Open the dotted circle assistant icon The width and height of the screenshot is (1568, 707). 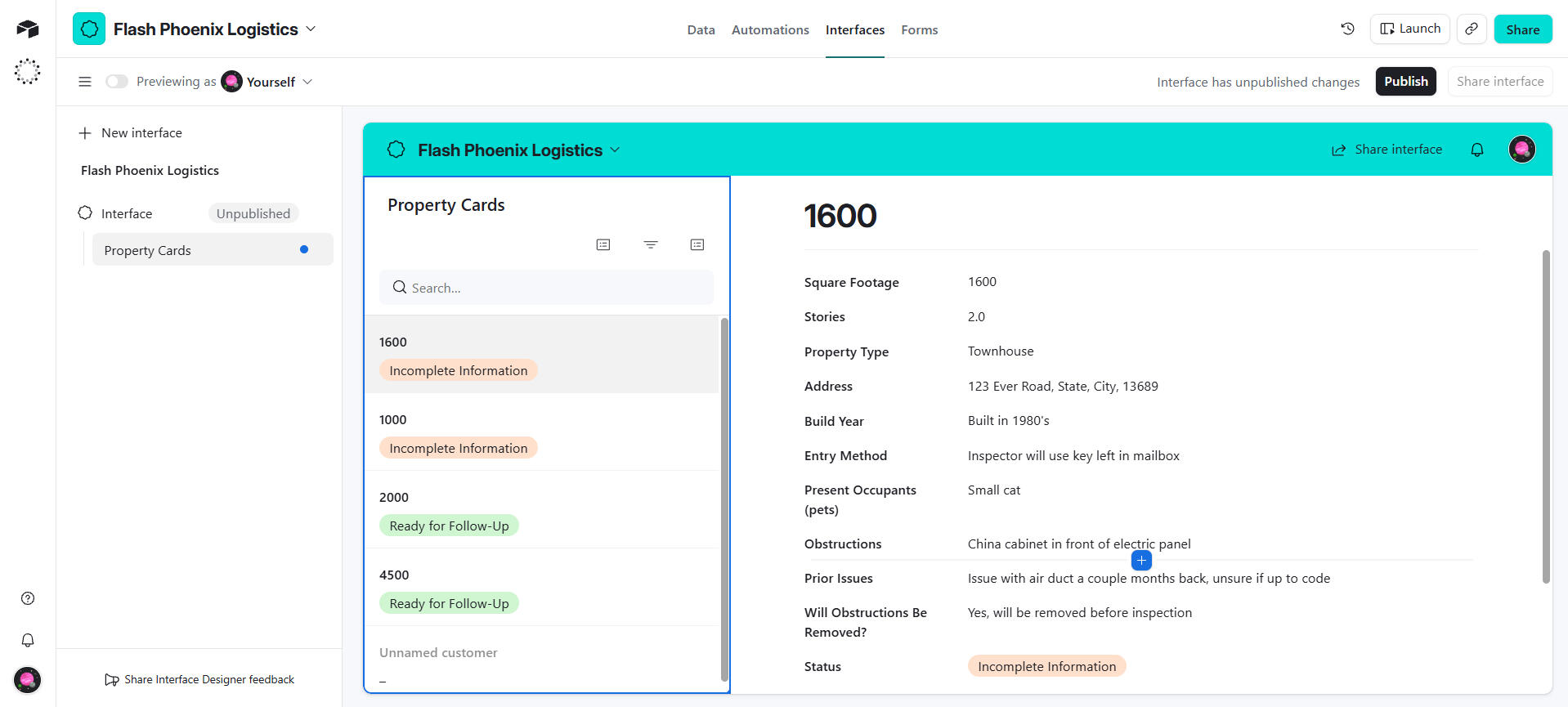[x=27, y=72]
